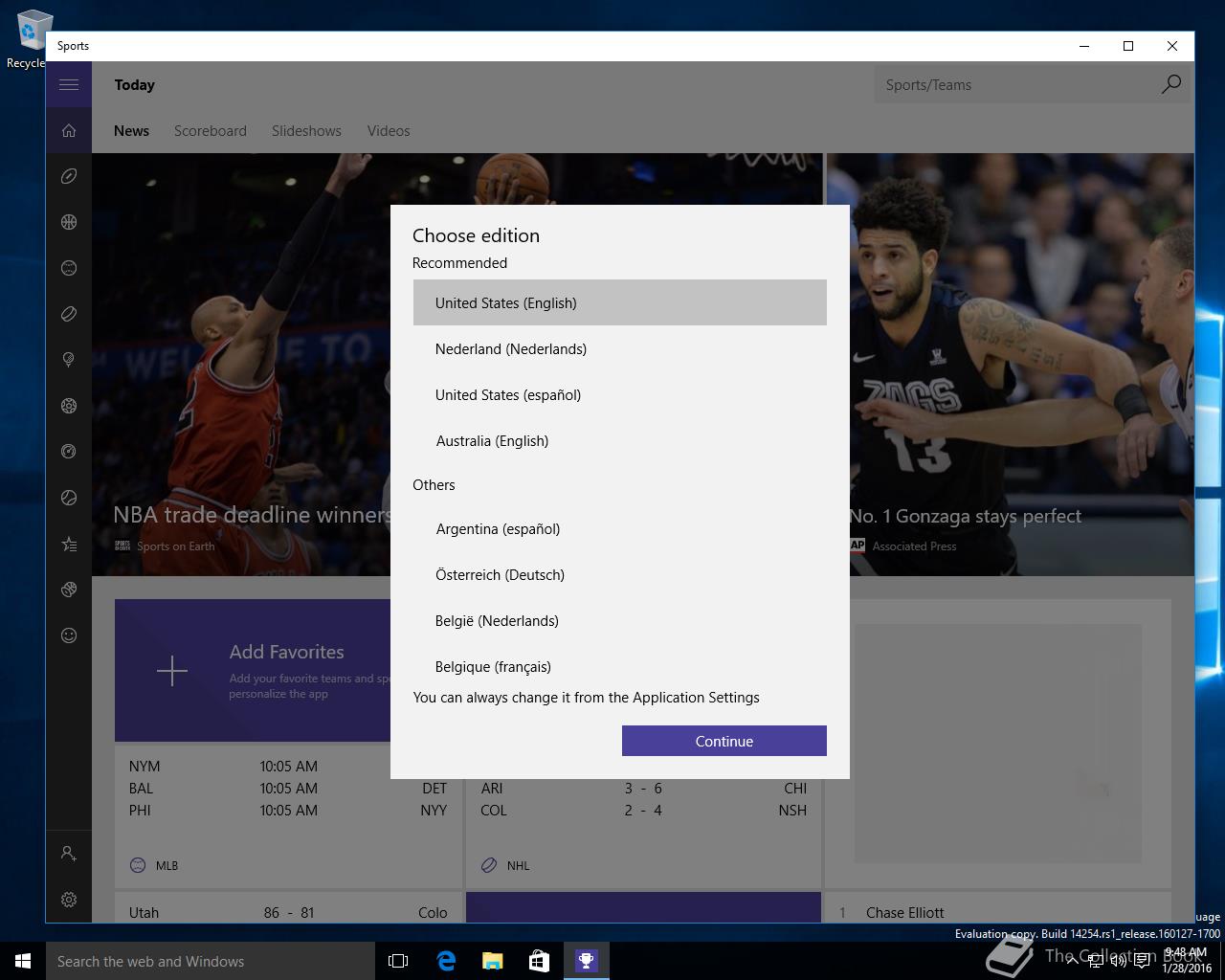Open the soccer ball section in sidebar
The width and height of the screenshot is (1225, 980).
pos(69,406)
